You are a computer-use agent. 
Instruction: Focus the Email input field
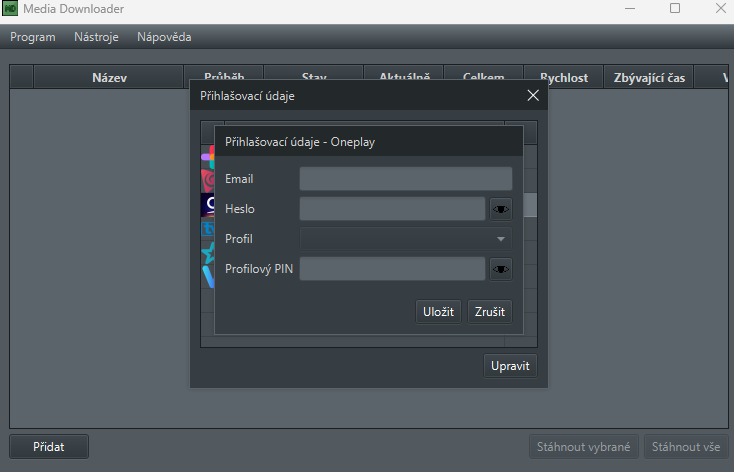405,179
